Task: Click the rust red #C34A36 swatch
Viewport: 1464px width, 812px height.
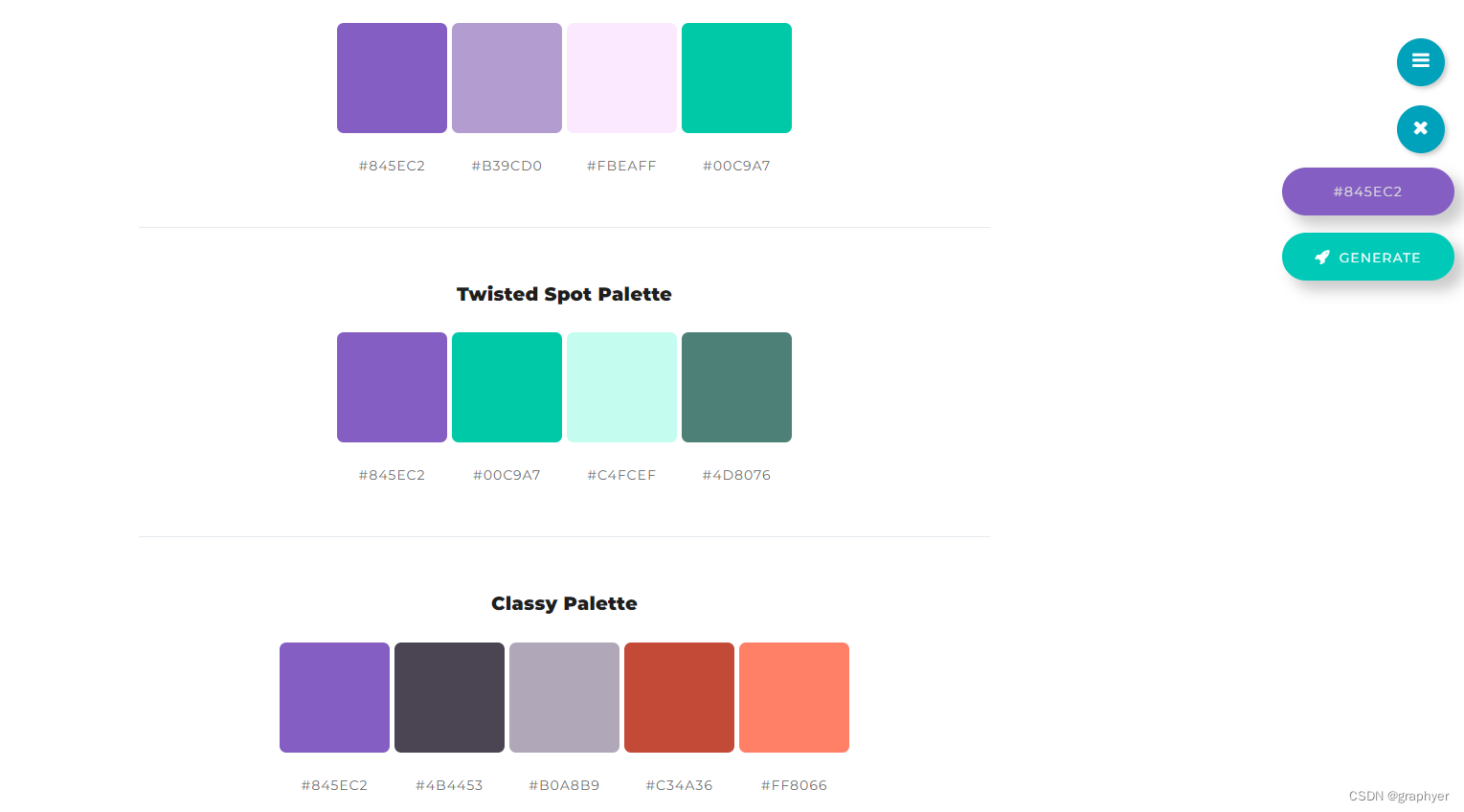Action: click(679, 697)
